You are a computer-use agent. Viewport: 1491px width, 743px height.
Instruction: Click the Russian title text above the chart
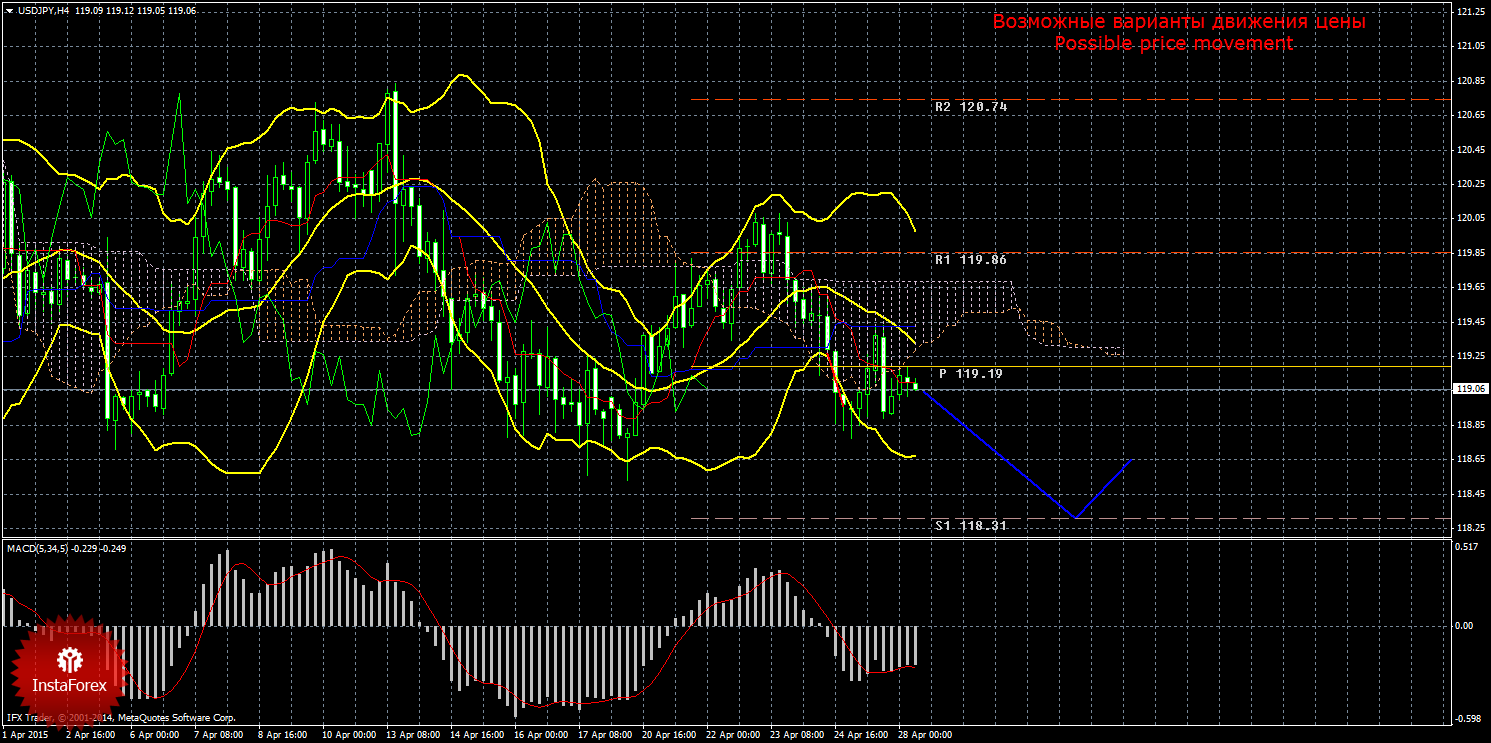point(1178,22)
